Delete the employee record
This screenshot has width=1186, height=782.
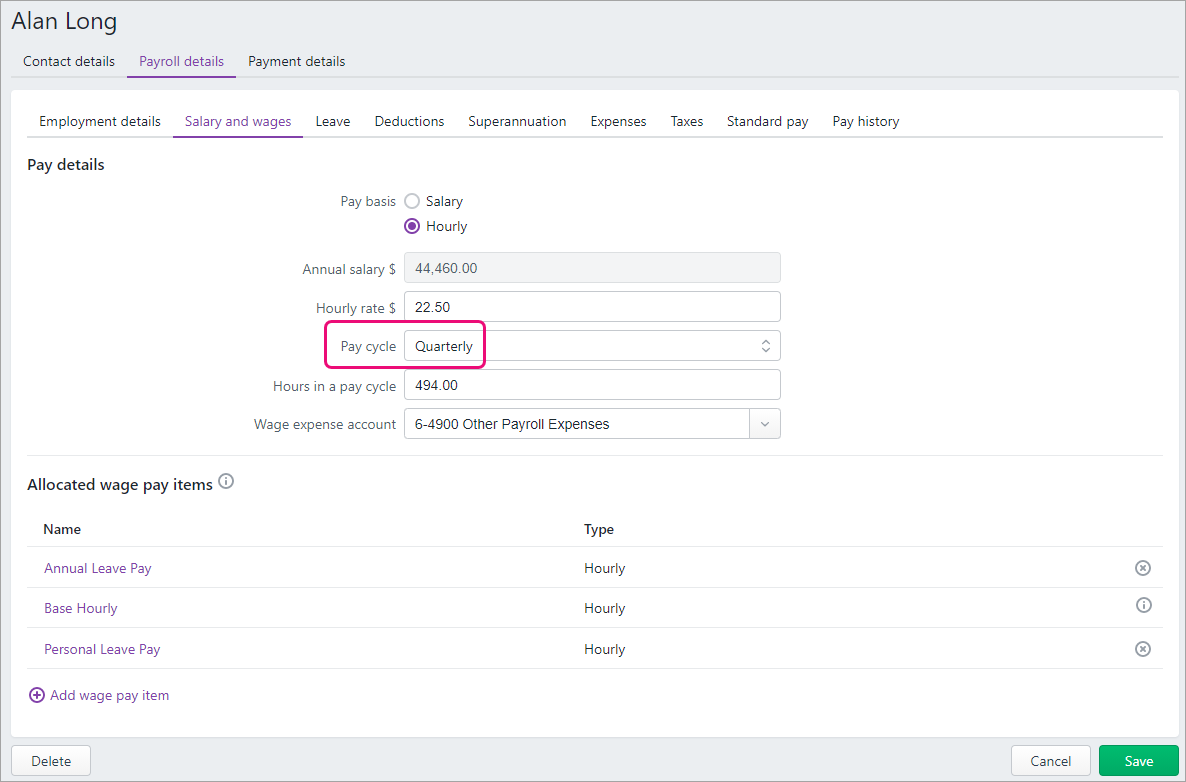[51, 761]
